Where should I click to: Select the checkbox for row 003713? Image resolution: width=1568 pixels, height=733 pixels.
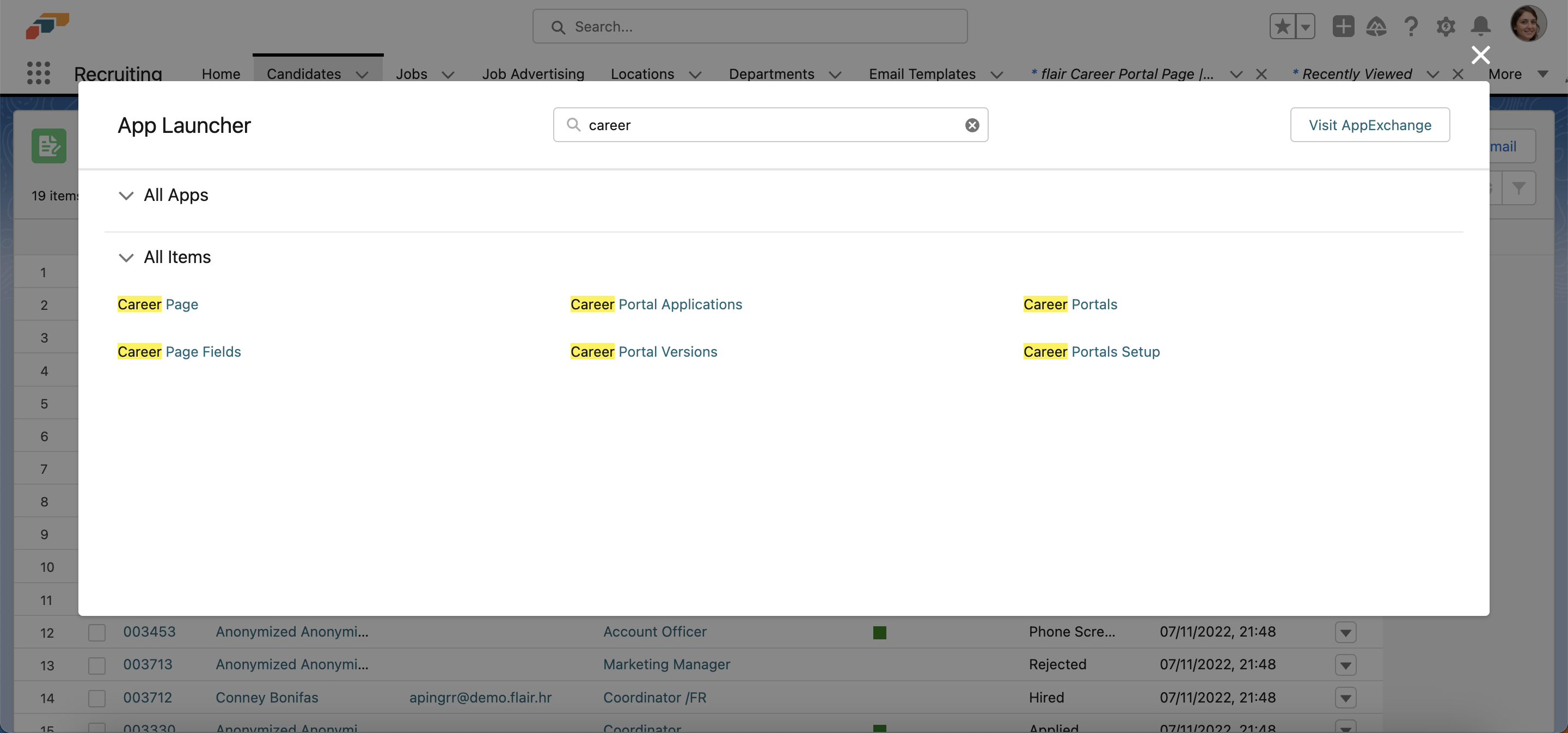click(97, 665)
